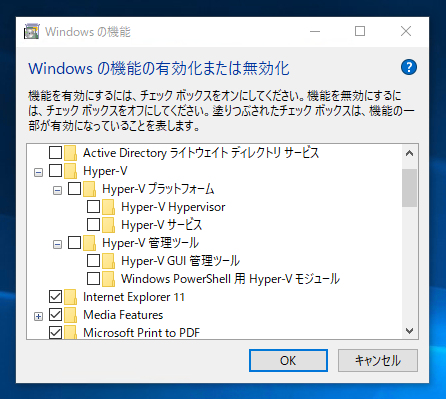
Task: Select the Hyper-V GUI 管理ツール label
Action: click(180, 261)
